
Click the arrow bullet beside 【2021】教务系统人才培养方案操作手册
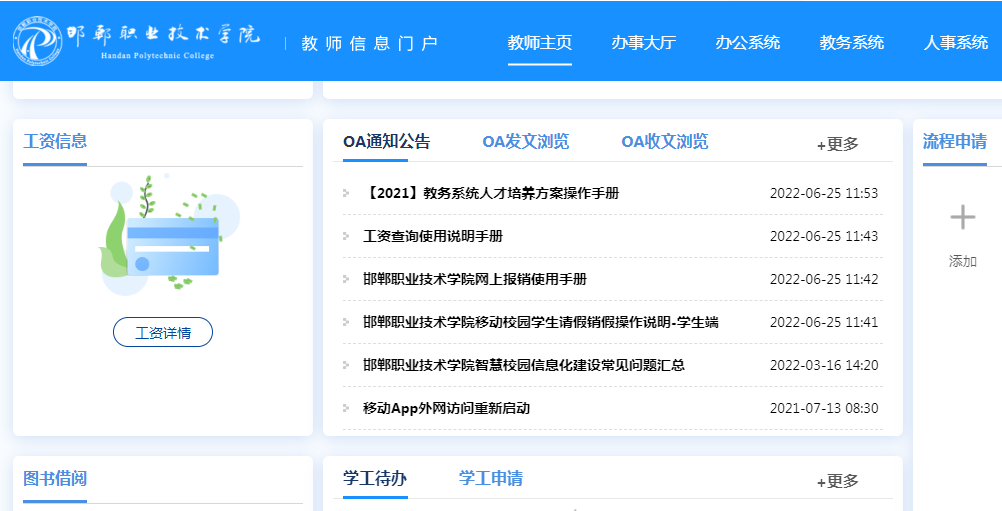[346, 193]
